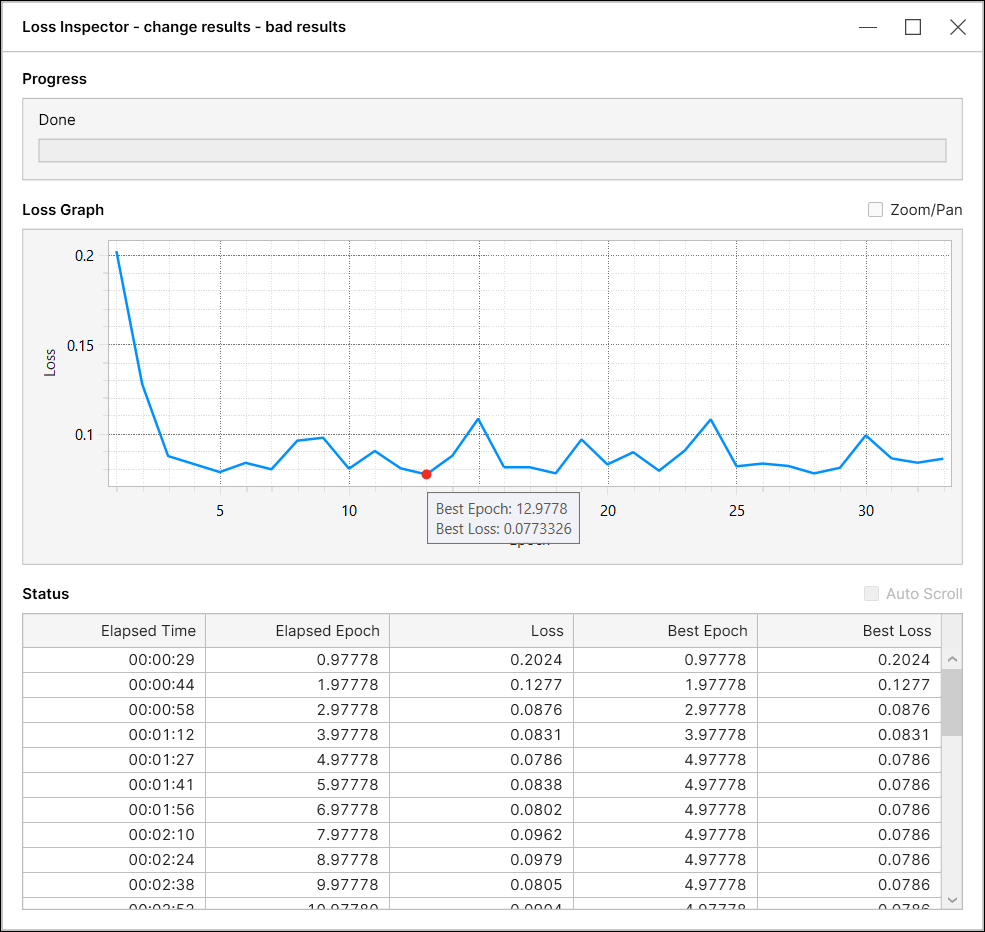Click the status table scrollbar thumb
This screenshot has width=985, height=932.
point(952,702)
